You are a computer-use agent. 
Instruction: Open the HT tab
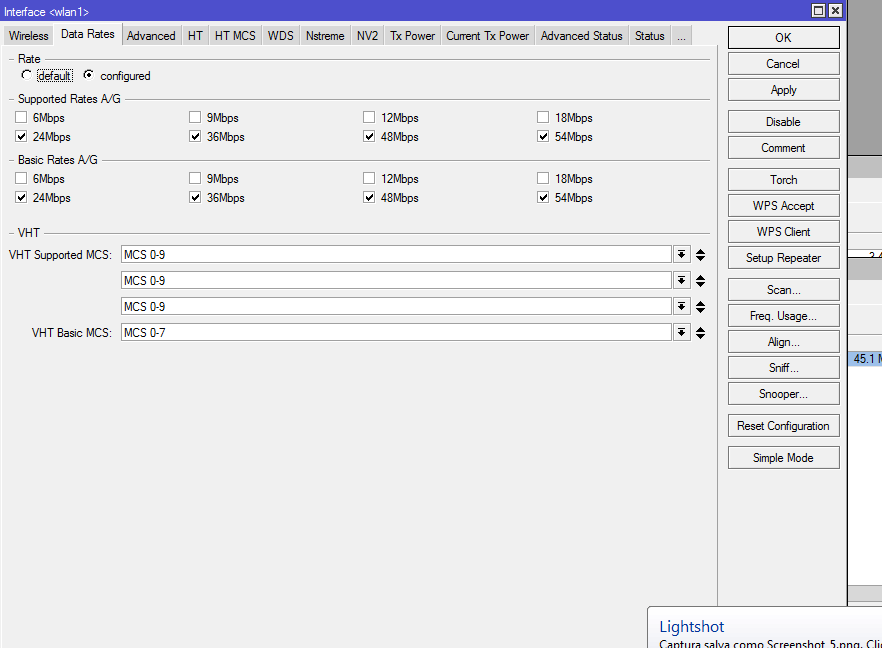tap(195, 35)
